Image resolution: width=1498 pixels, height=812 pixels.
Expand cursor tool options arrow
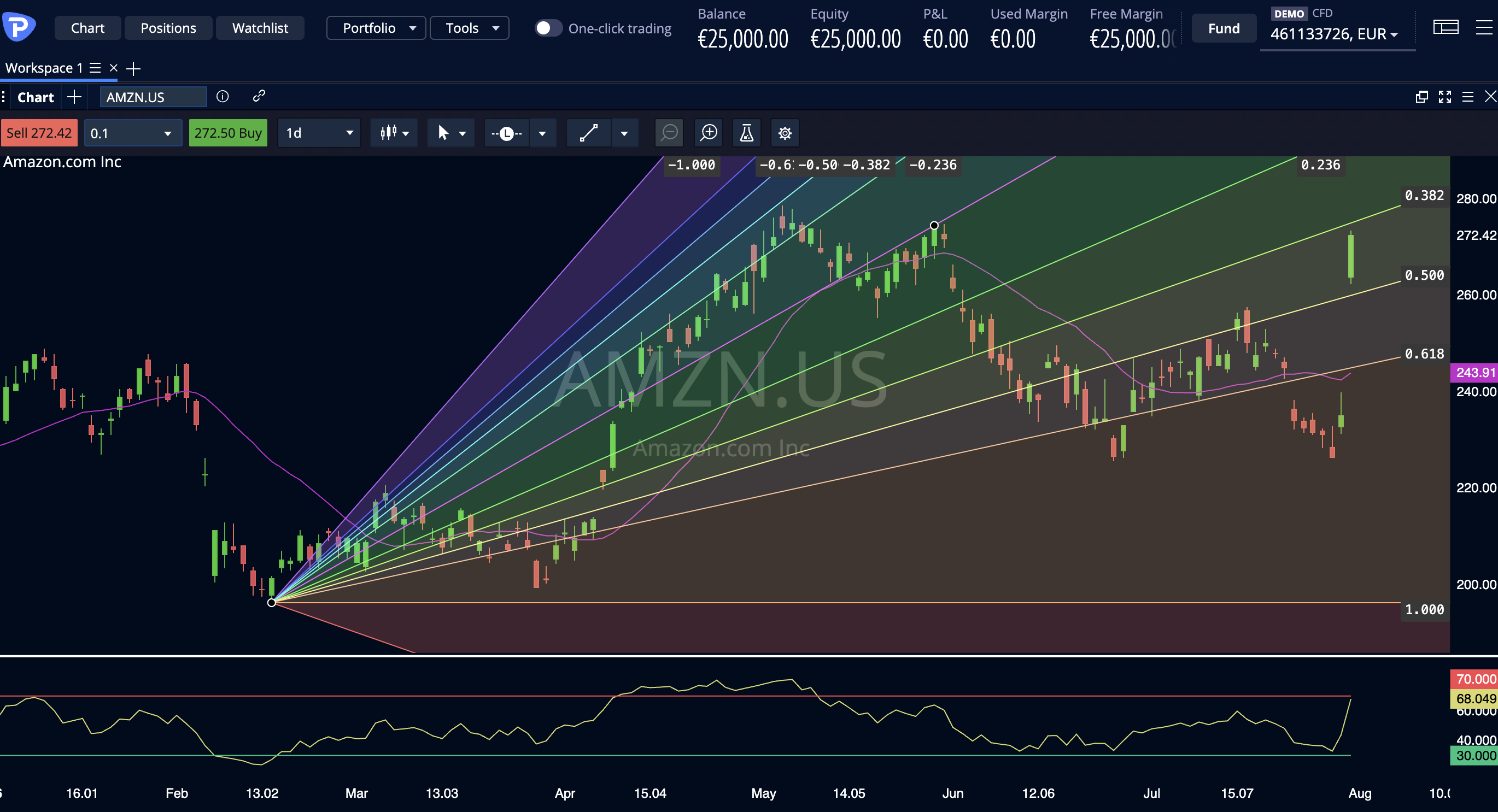463,133
